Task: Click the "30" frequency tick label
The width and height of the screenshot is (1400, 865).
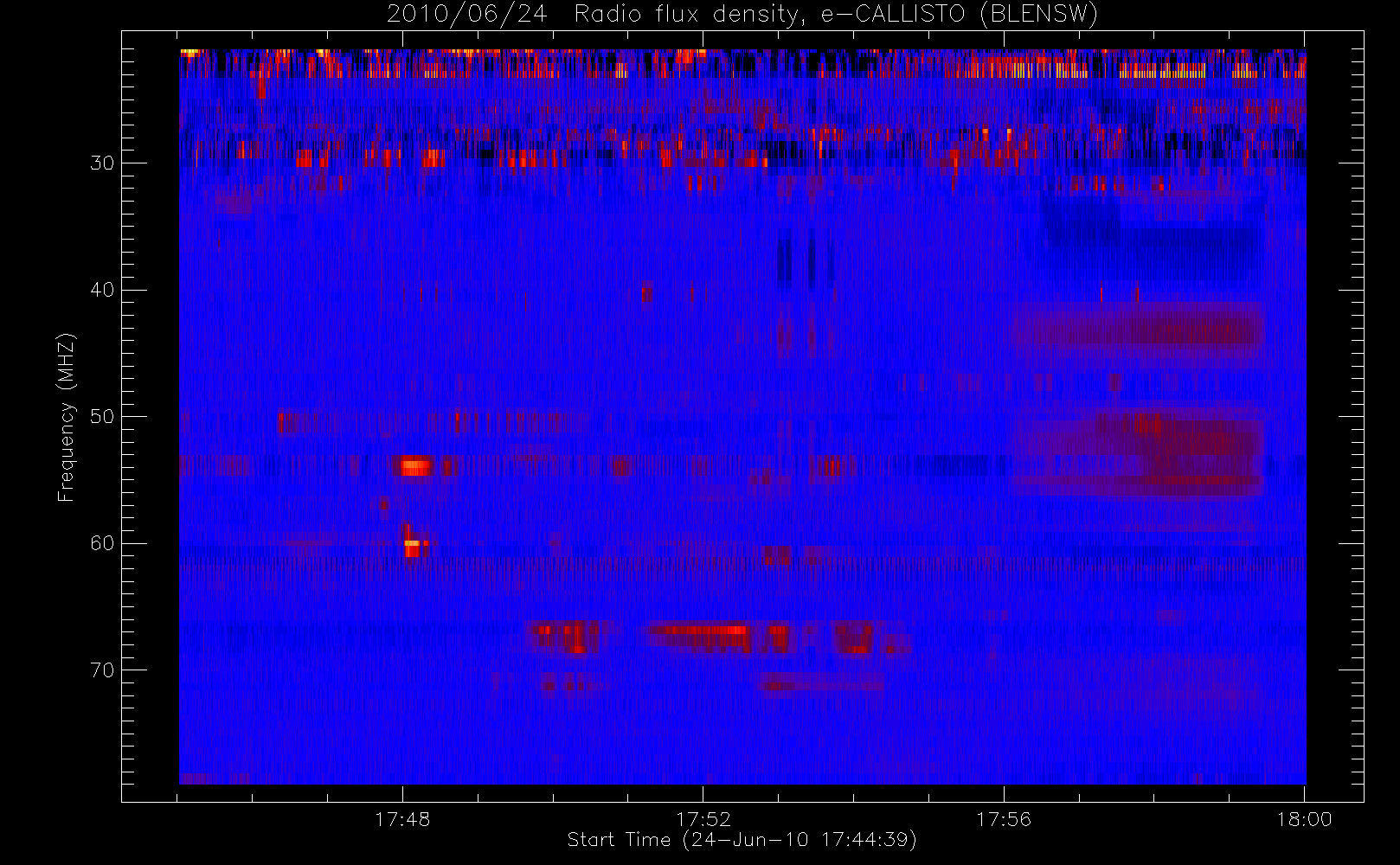Action: tap(102, 163)
